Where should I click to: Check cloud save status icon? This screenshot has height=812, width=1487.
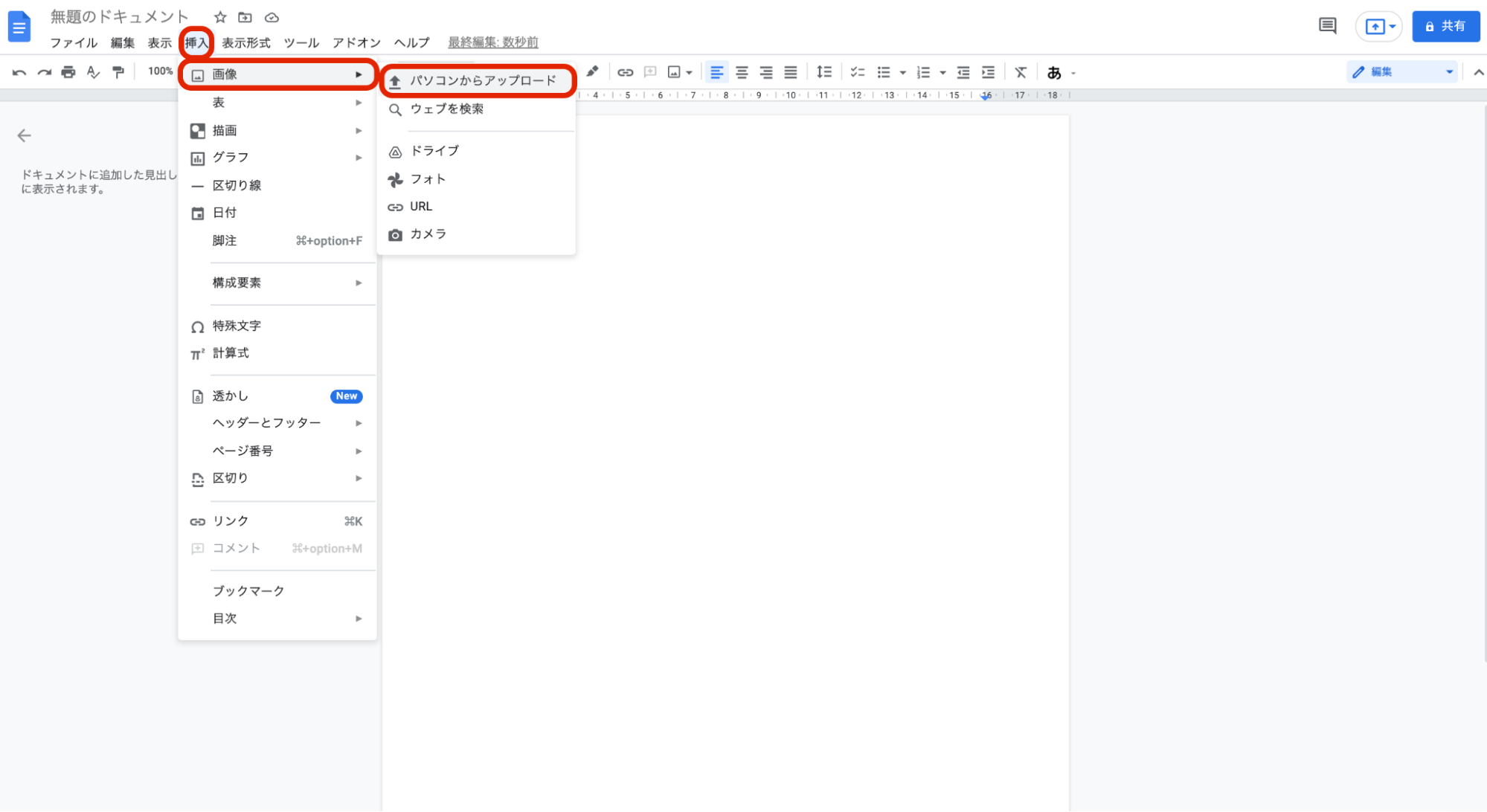[x=272, y=17]
